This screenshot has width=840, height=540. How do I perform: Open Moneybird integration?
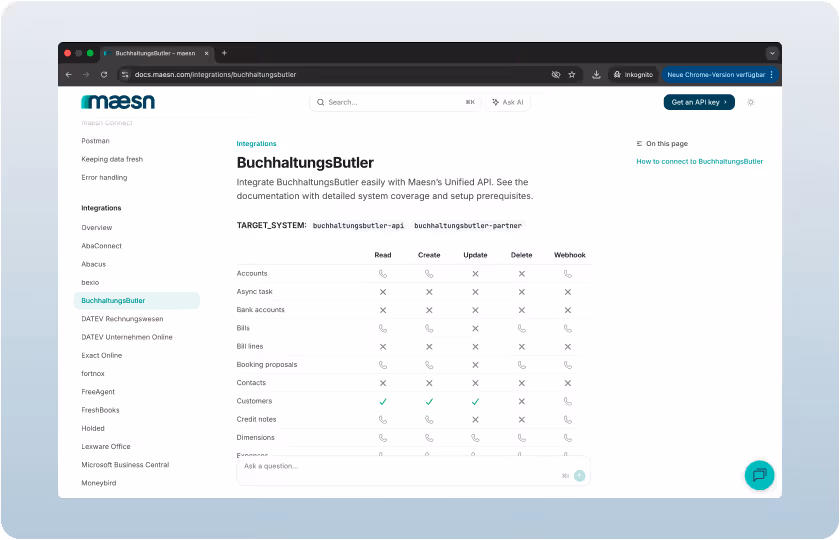99,483
